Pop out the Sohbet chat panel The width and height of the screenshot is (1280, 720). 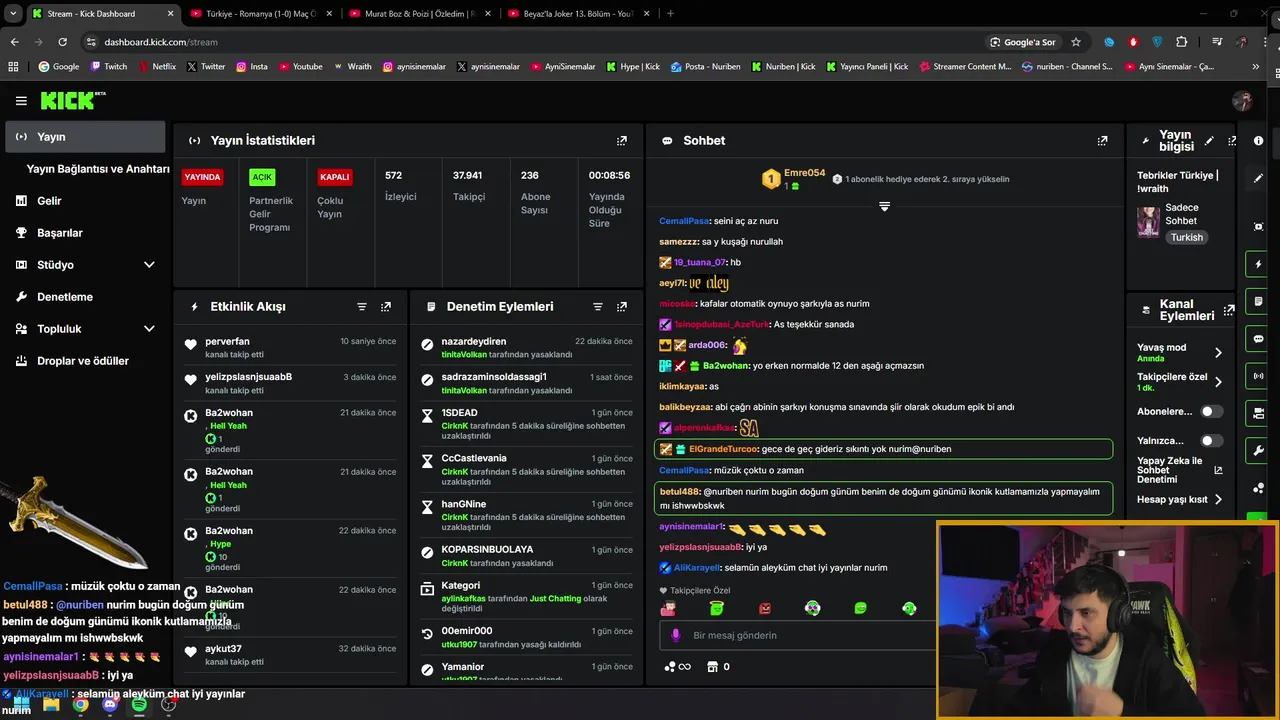point(1102,141)
